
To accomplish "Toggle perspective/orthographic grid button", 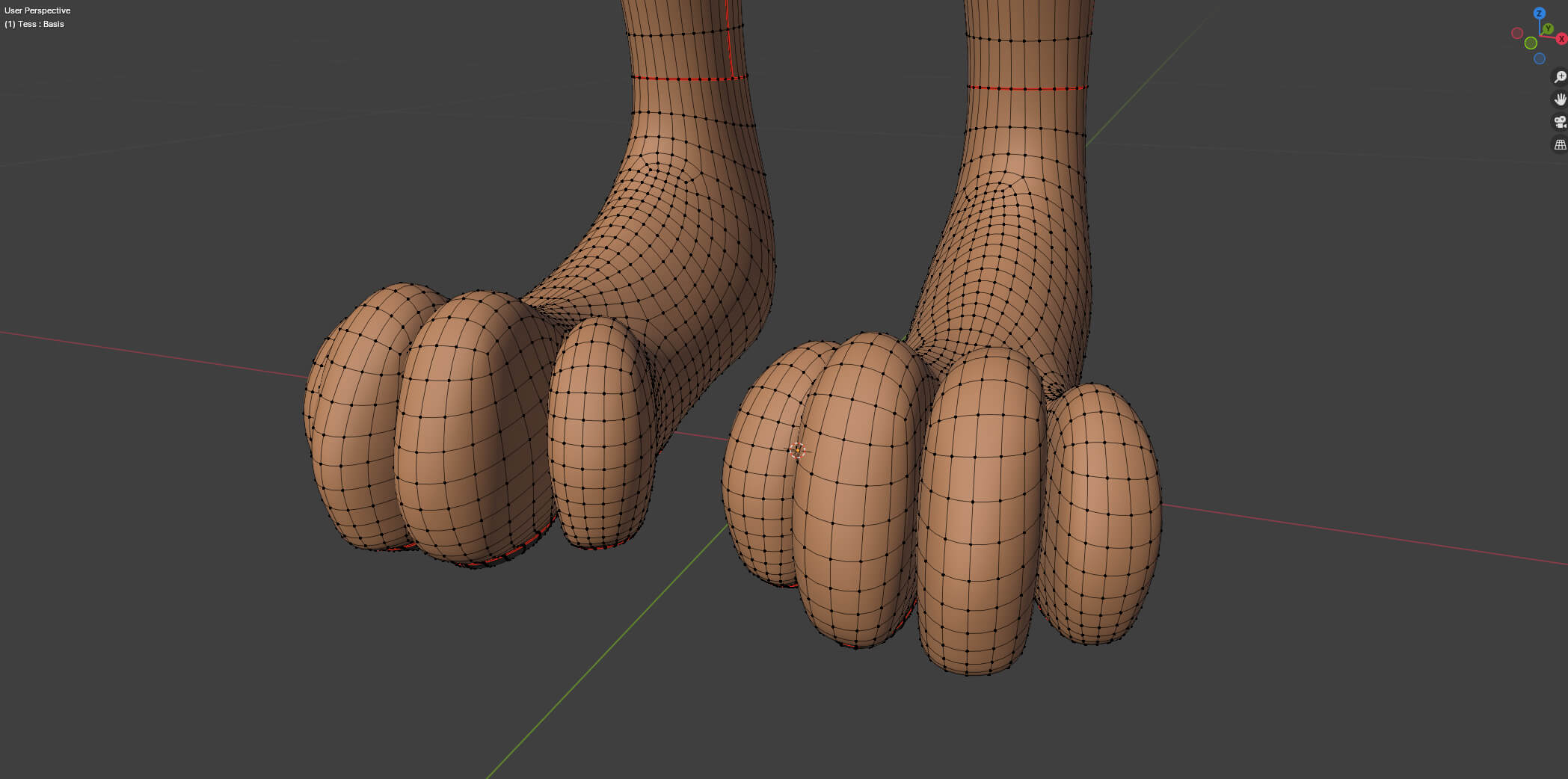I will [1560, 145].
